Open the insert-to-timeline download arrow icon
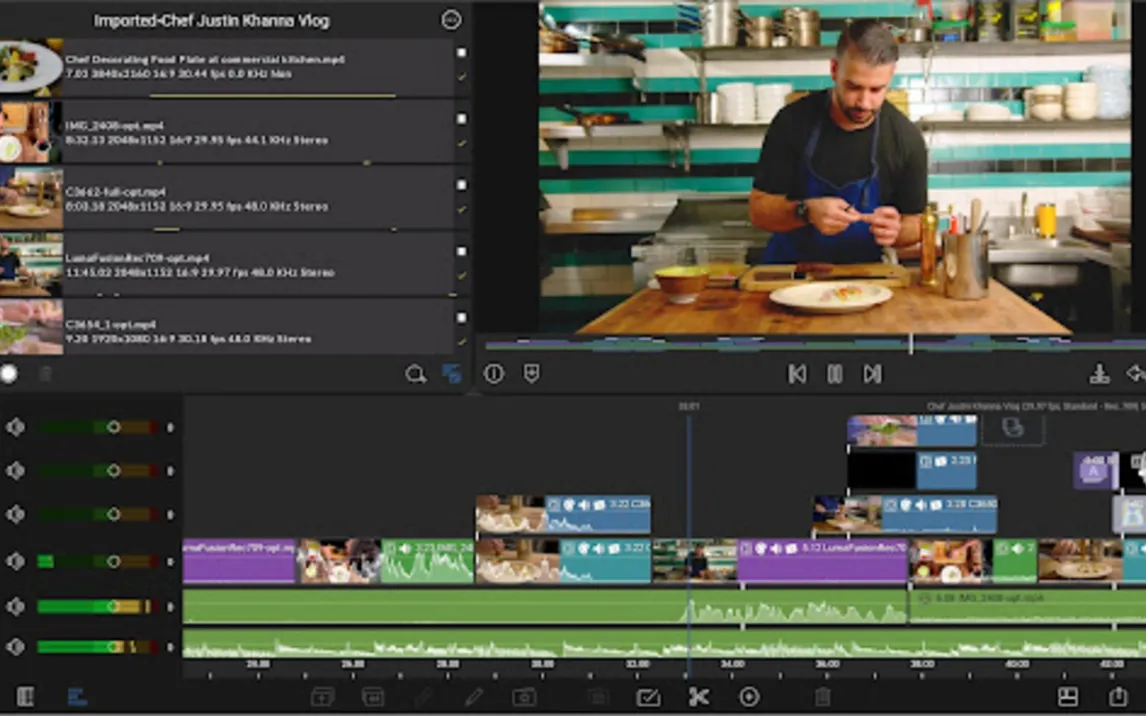1146x716 pixels. [1099, 374]
